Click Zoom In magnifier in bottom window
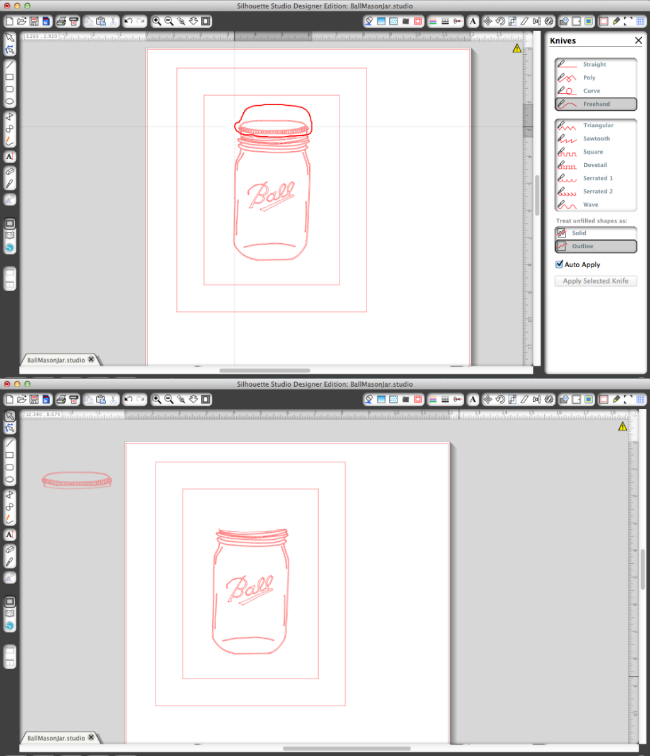This screenshot has height=756, width=650. pos(157,399)
